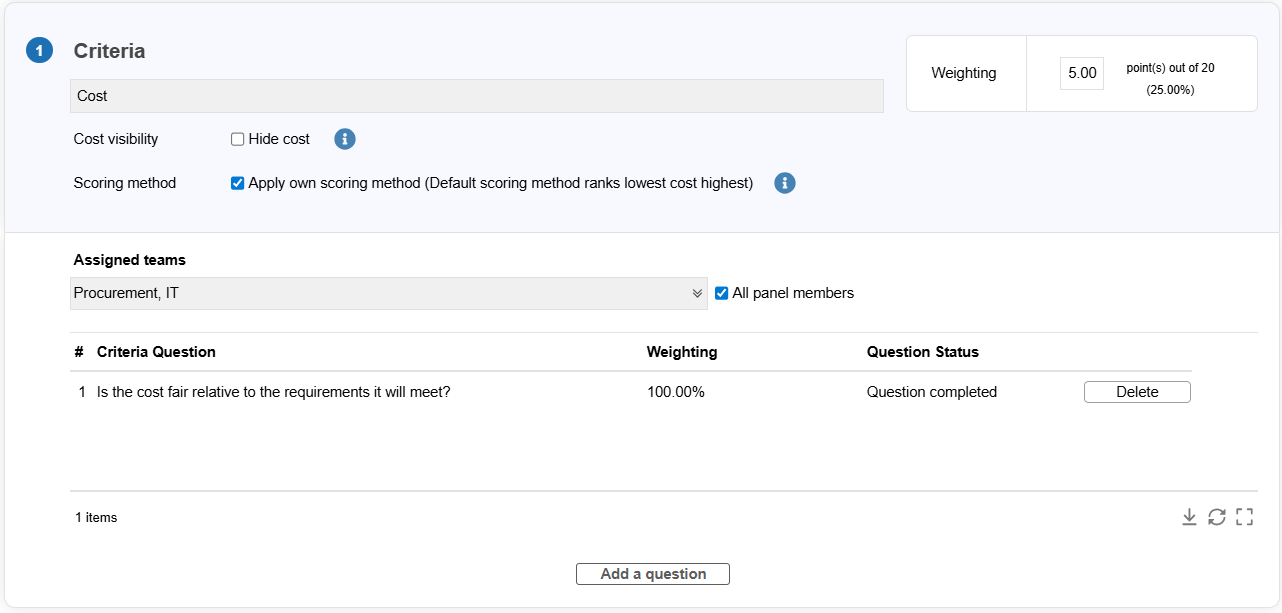Toggle the All panel members checkbox
The height and width of the screenshot is (613, 1282).
(x=722, y=293)
